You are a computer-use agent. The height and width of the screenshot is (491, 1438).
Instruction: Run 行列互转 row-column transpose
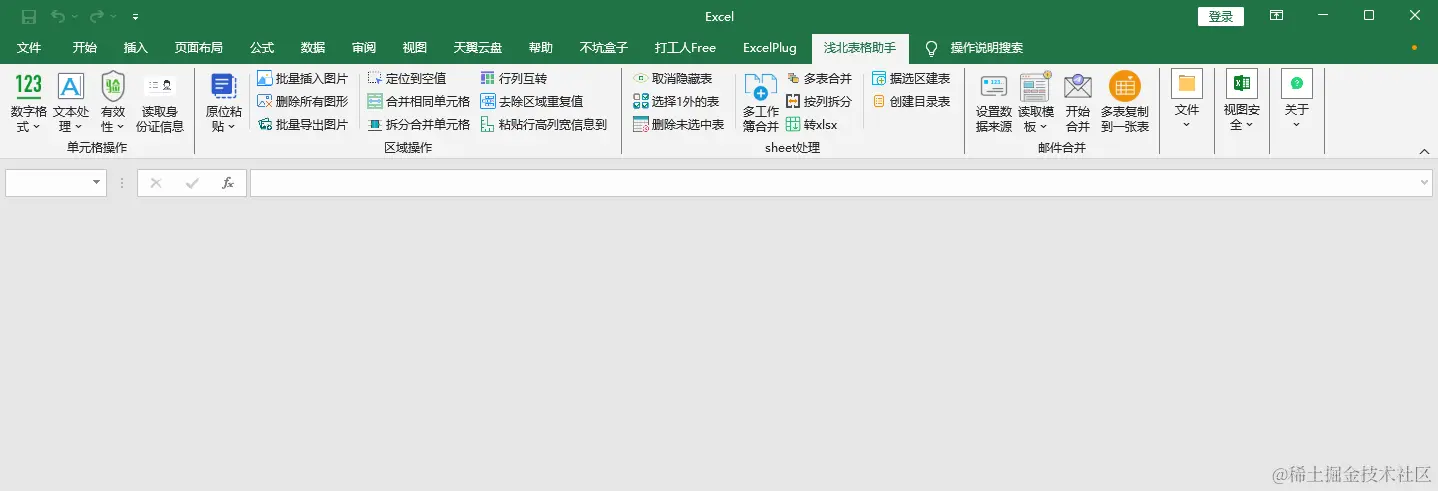513,78
